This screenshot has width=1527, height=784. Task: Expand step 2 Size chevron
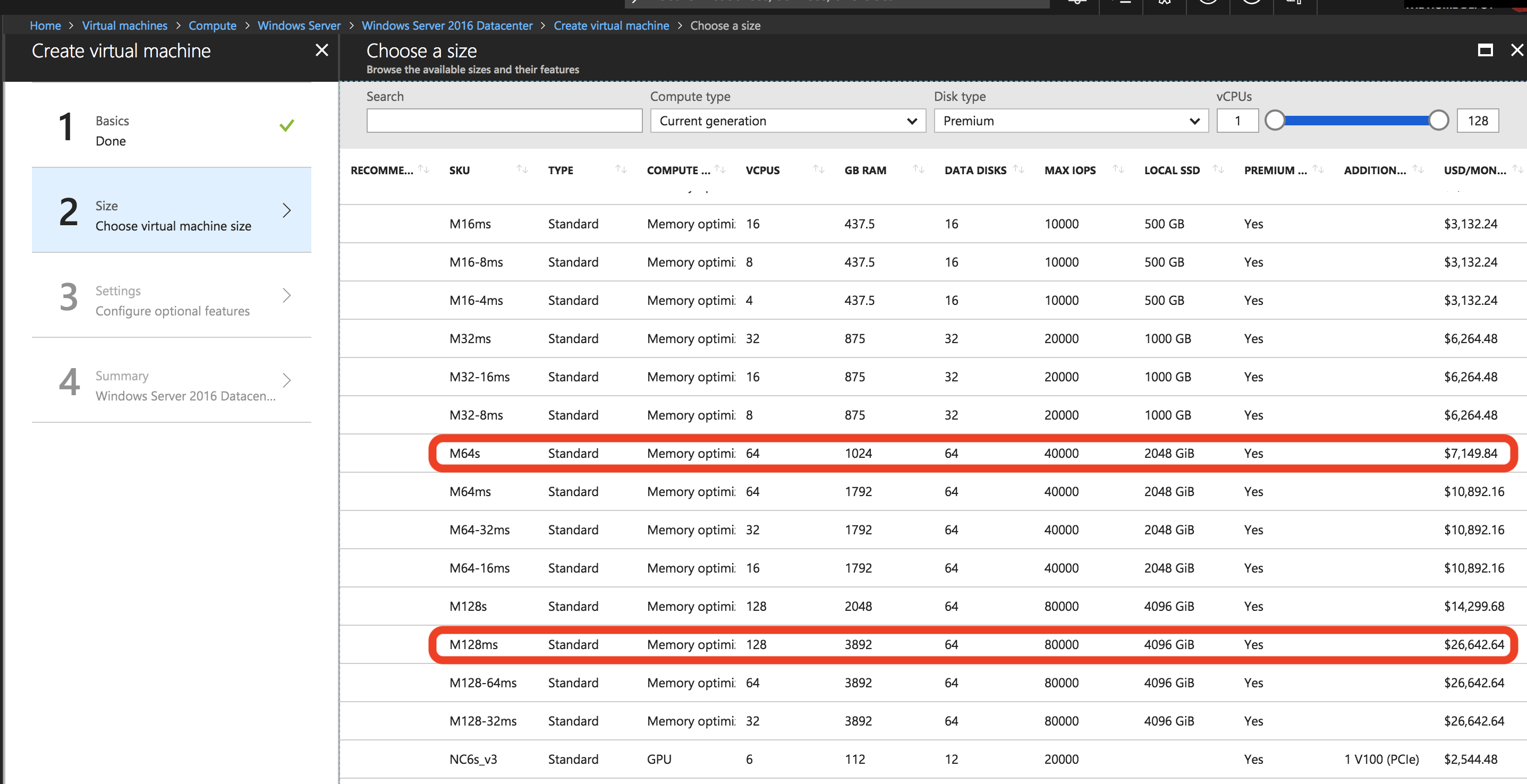coord(287,210)
